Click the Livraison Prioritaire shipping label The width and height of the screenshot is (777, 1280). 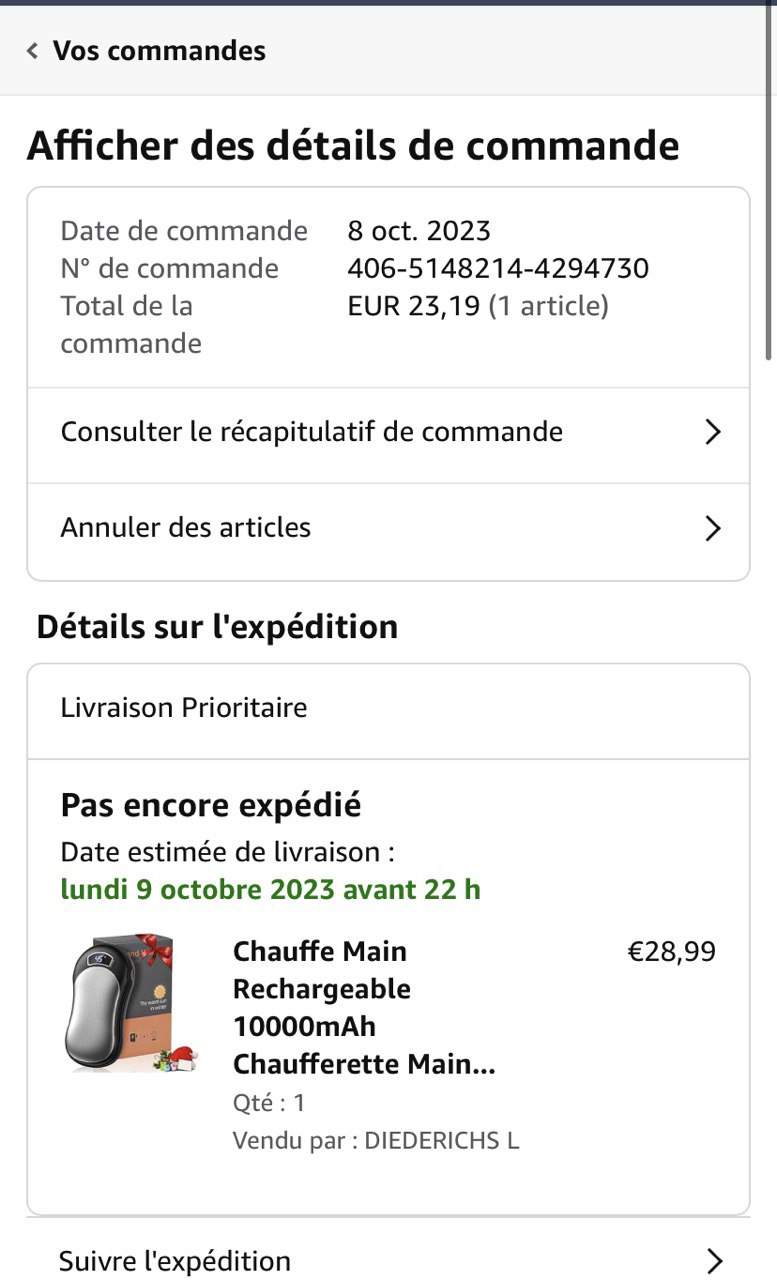tap(184, 708)
